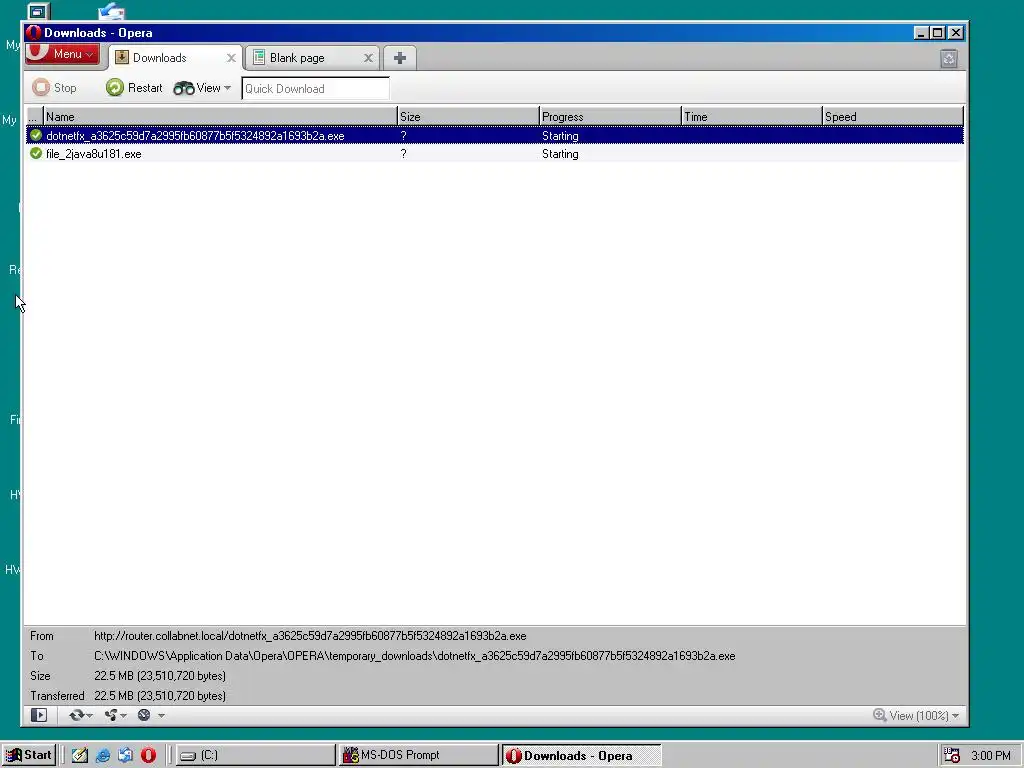This screenshot has width=1024, height=768.
Task: Sort downloads by Progress column header
Action: [x=610, y=116]
